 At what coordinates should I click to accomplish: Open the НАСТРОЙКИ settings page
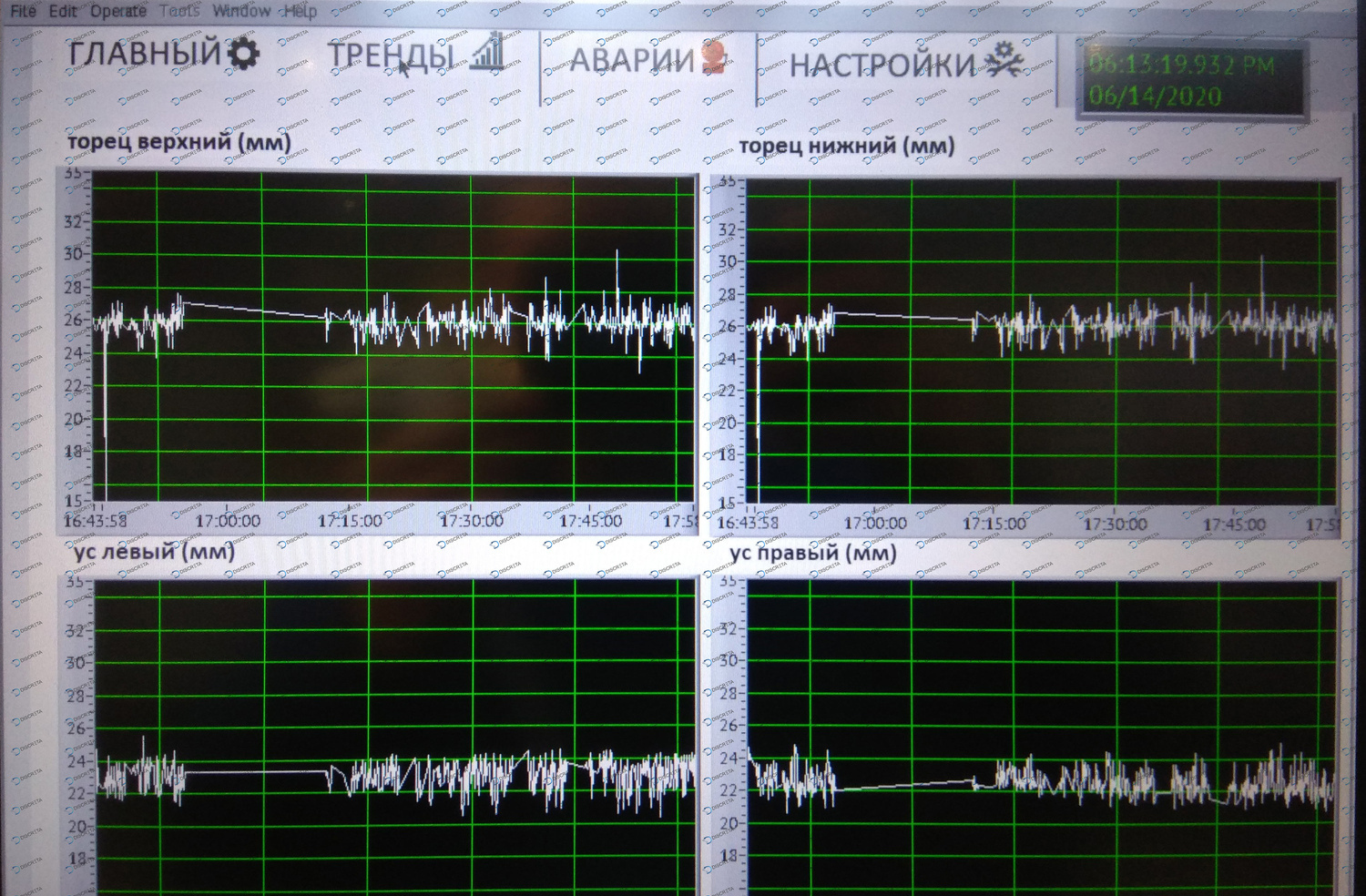881,65
